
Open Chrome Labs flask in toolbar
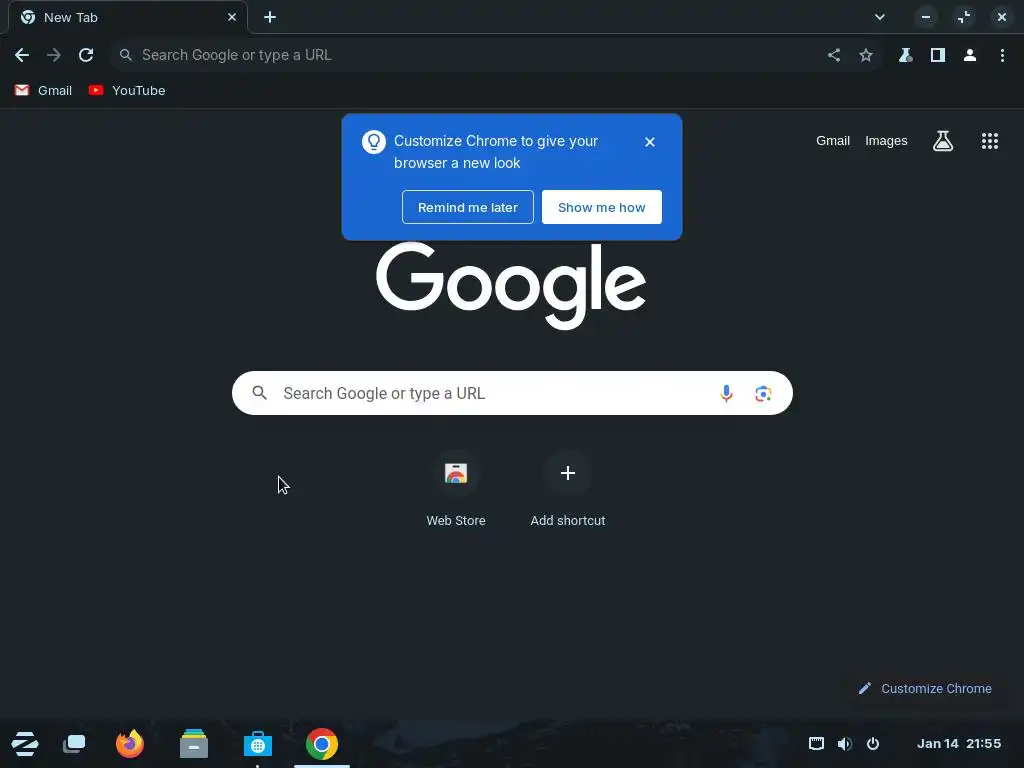pyautogui.click(x=905, y=55)
